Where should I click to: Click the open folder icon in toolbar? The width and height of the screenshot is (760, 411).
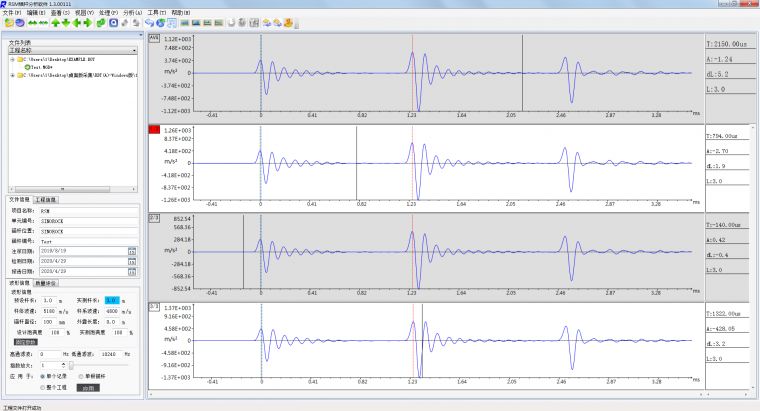coord(7,22)
